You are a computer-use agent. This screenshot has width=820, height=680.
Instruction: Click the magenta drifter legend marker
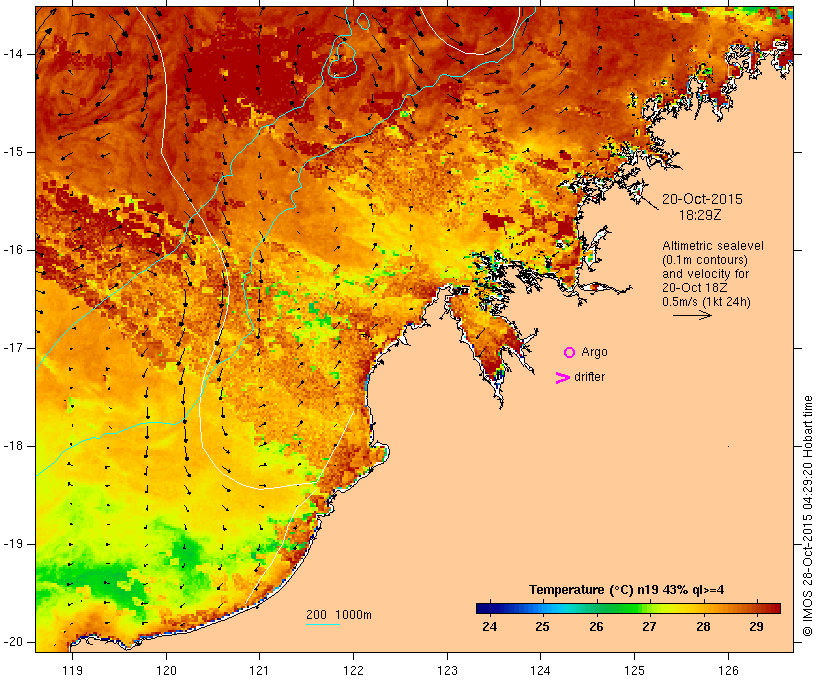click(x=563, y=378)
